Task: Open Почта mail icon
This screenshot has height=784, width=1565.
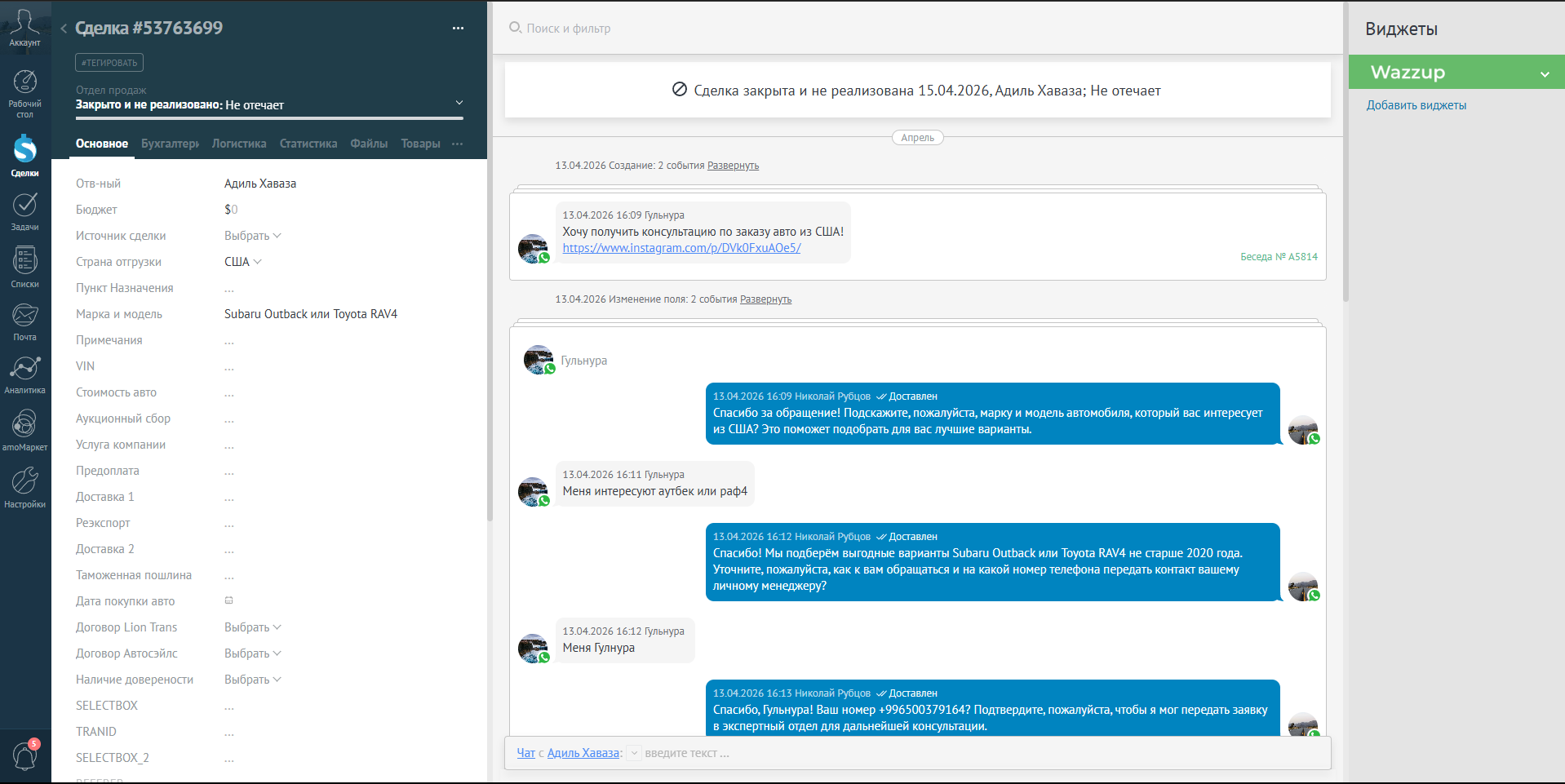Action: (24, 322)
